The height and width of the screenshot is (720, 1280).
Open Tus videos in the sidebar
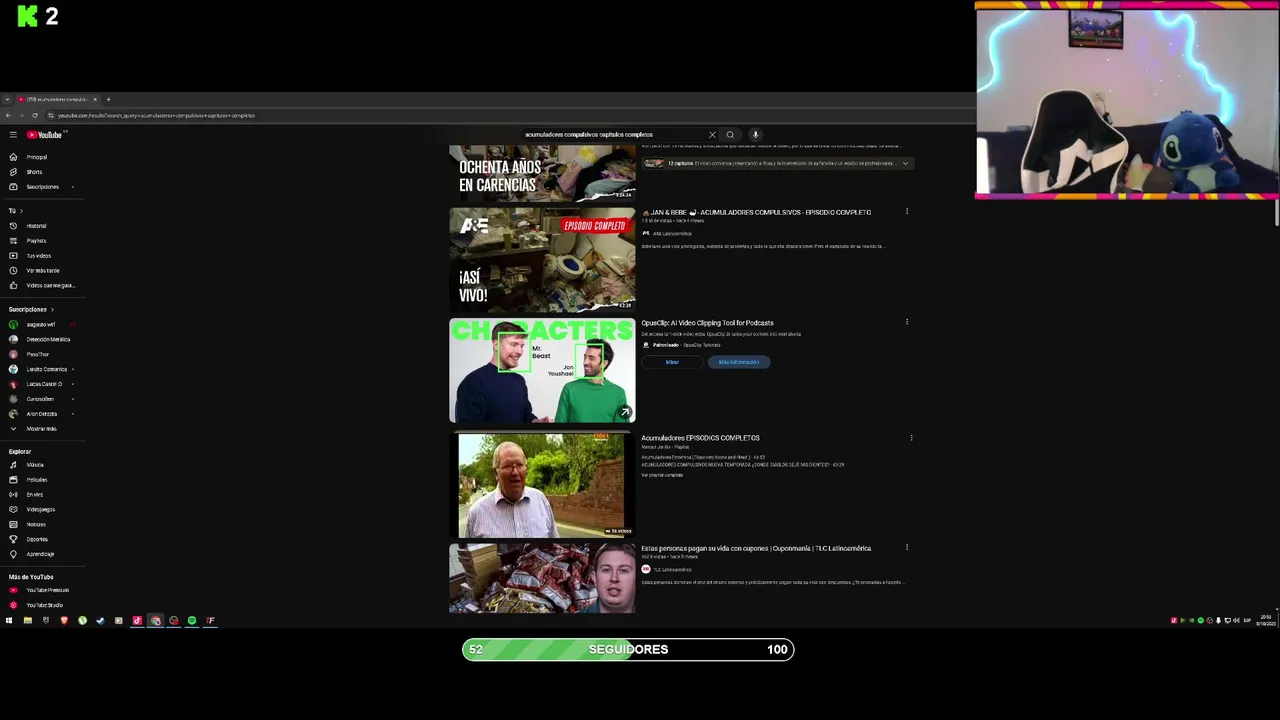coord(38,256)
